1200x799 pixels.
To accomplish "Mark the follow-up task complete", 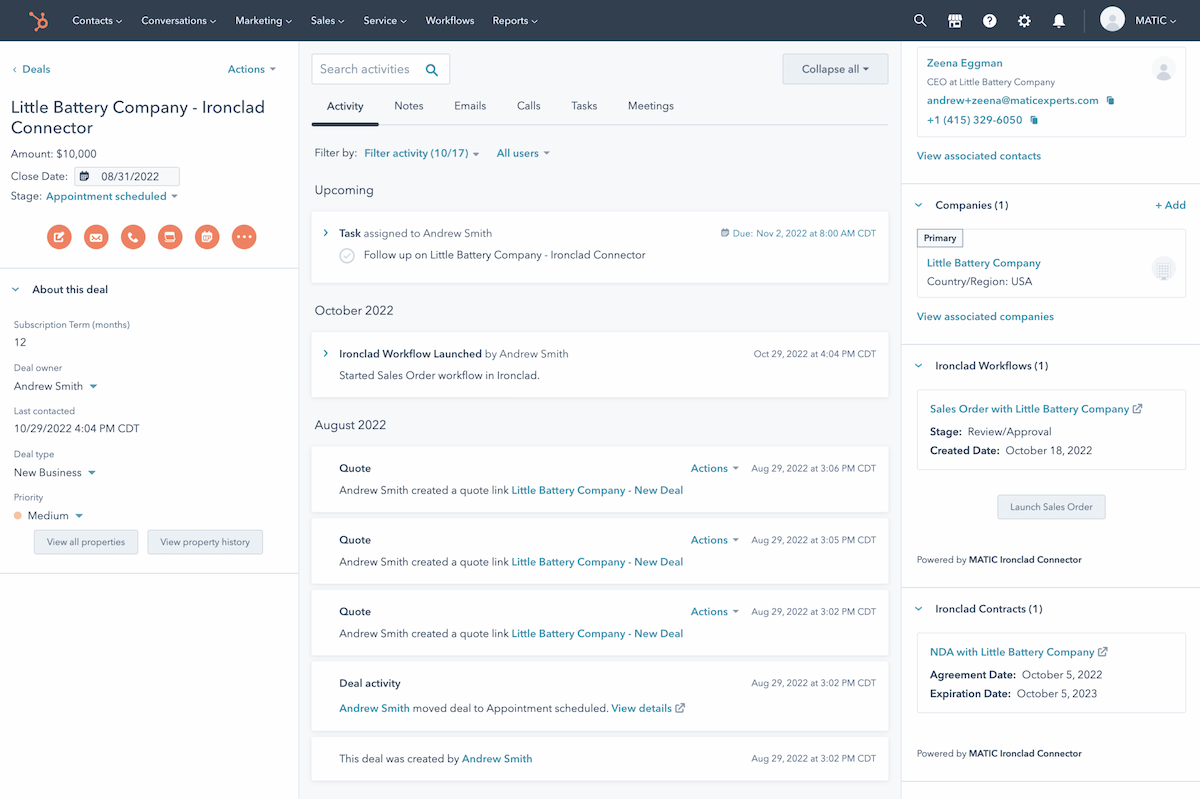I will tap(346, 256).
